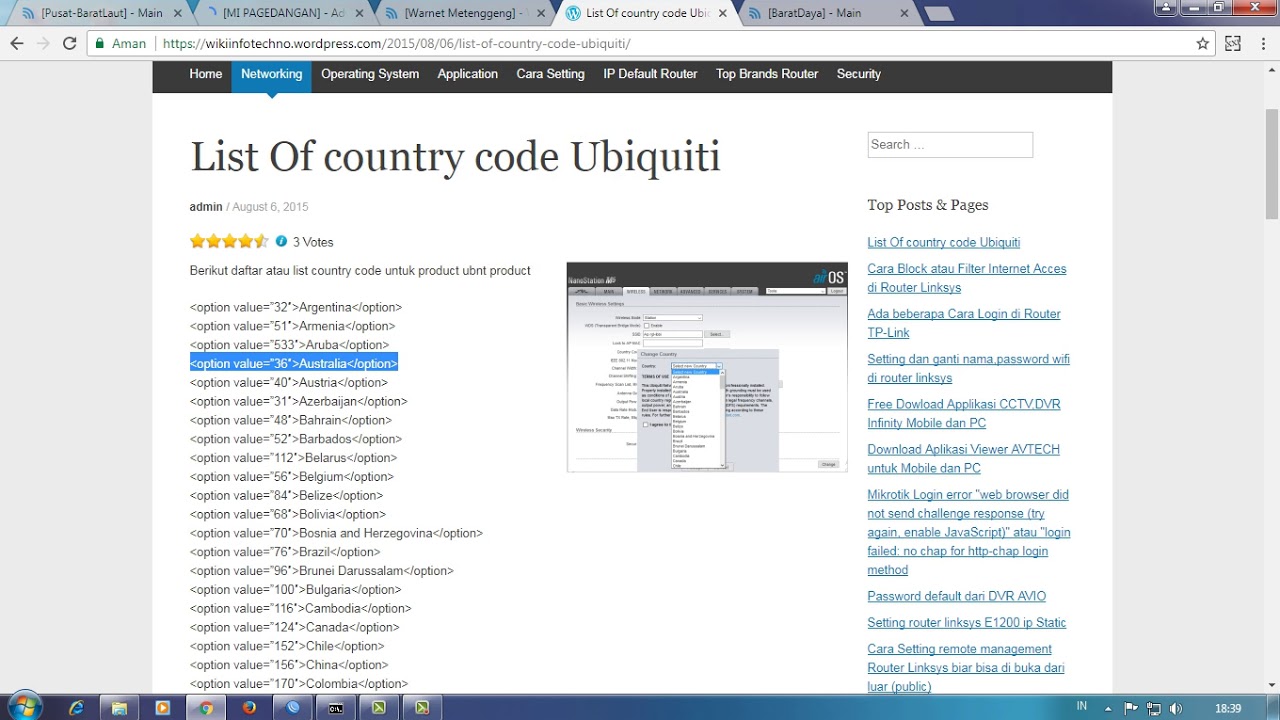Click the browser forward arrow

pyautogui.click(x=43, y=44)
